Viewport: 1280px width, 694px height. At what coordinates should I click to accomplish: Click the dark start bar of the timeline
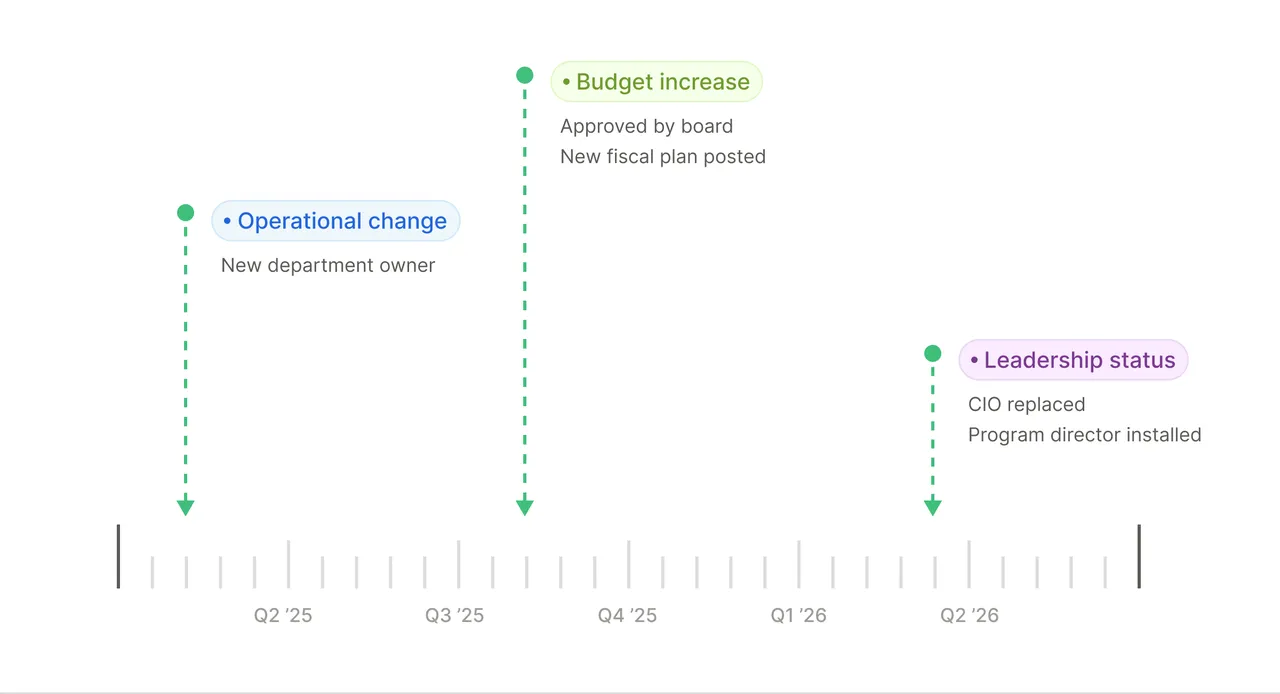[x=118, y=556]
